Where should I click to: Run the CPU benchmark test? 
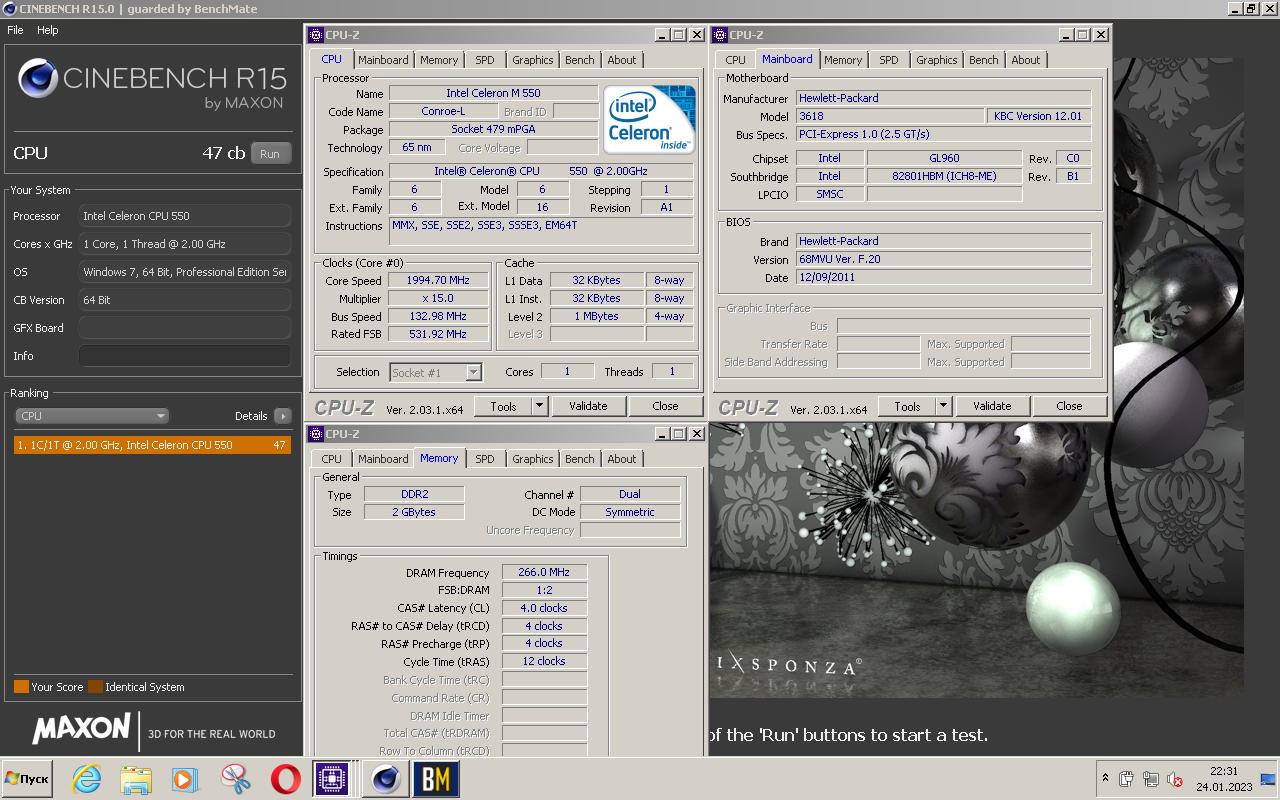tap(270, 154)
